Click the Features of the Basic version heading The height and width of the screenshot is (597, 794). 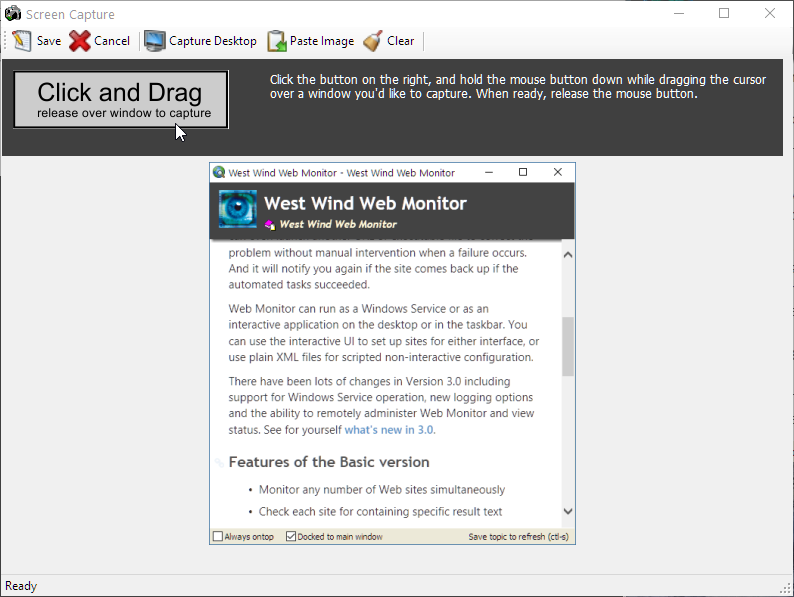pos(329,462)
